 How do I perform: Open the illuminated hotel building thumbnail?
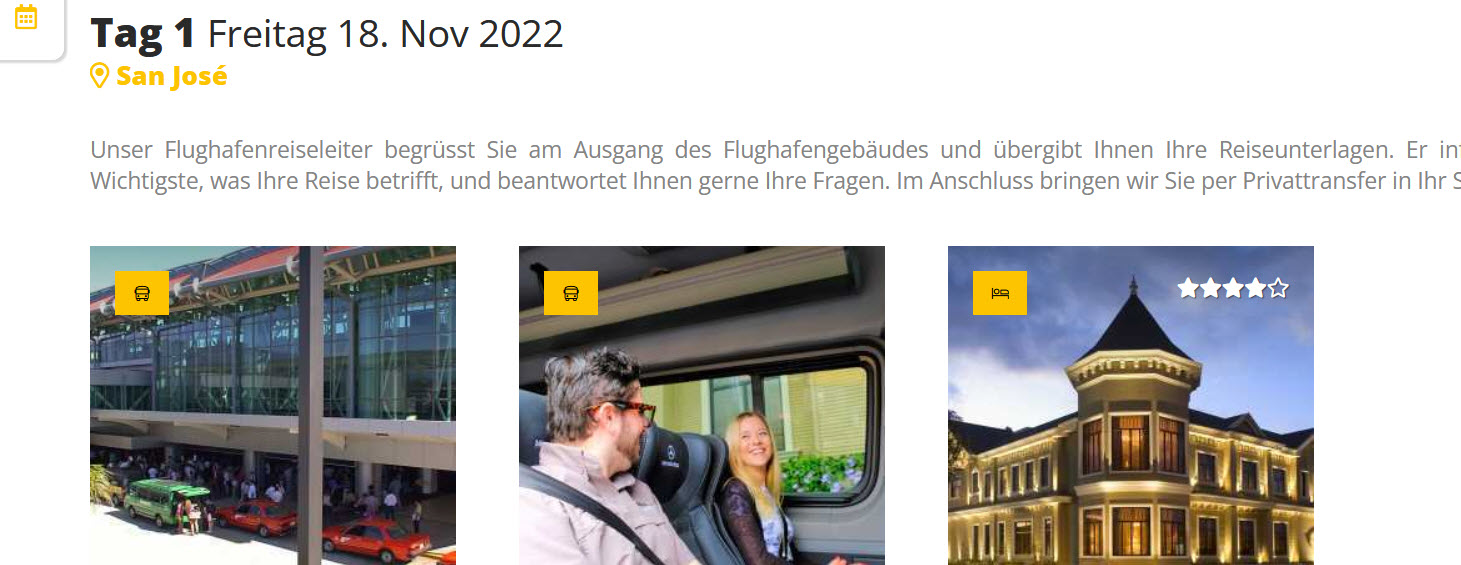pos(1131,406)
